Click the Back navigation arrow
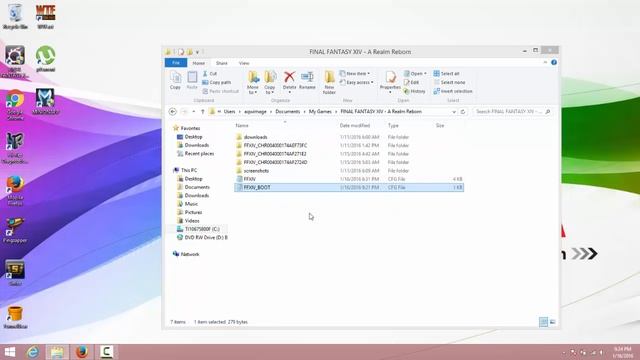 coord(173,111)
